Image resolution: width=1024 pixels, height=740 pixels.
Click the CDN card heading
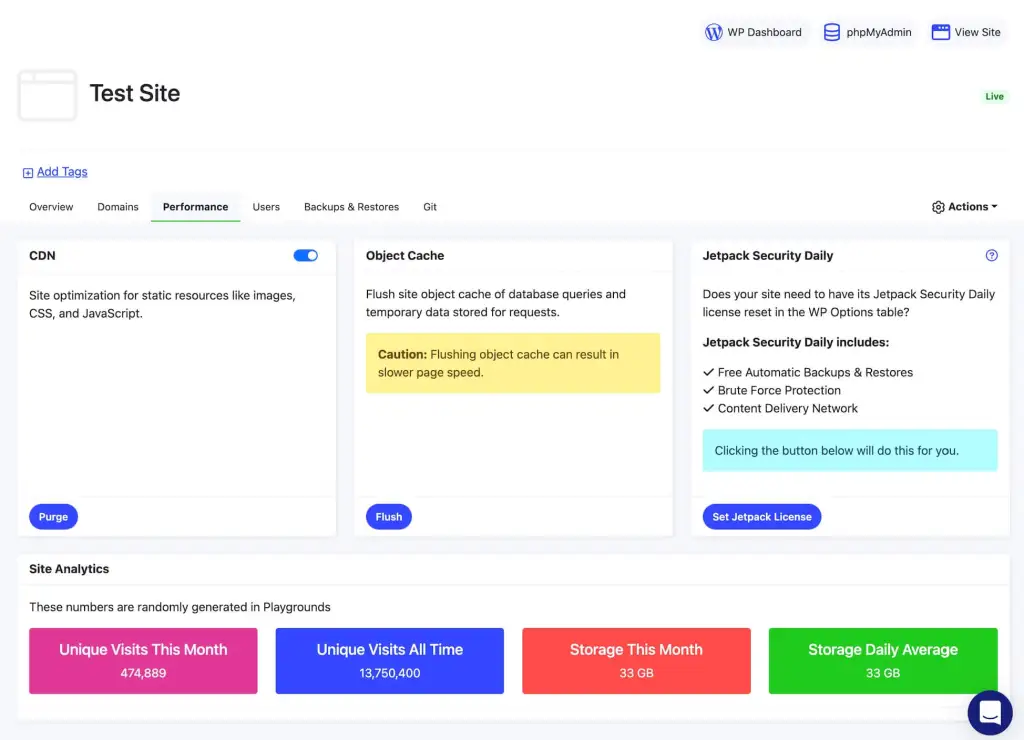pyautogui.click(x=42, y=255)
